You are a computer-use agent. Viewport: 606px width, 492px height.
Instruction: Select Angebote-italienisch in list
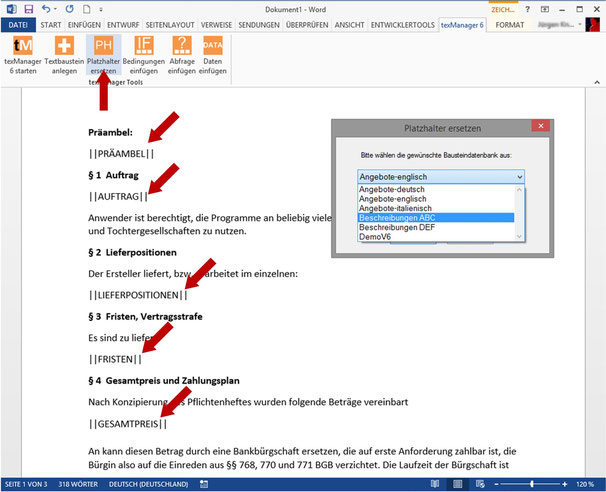[x=436, y=208]
